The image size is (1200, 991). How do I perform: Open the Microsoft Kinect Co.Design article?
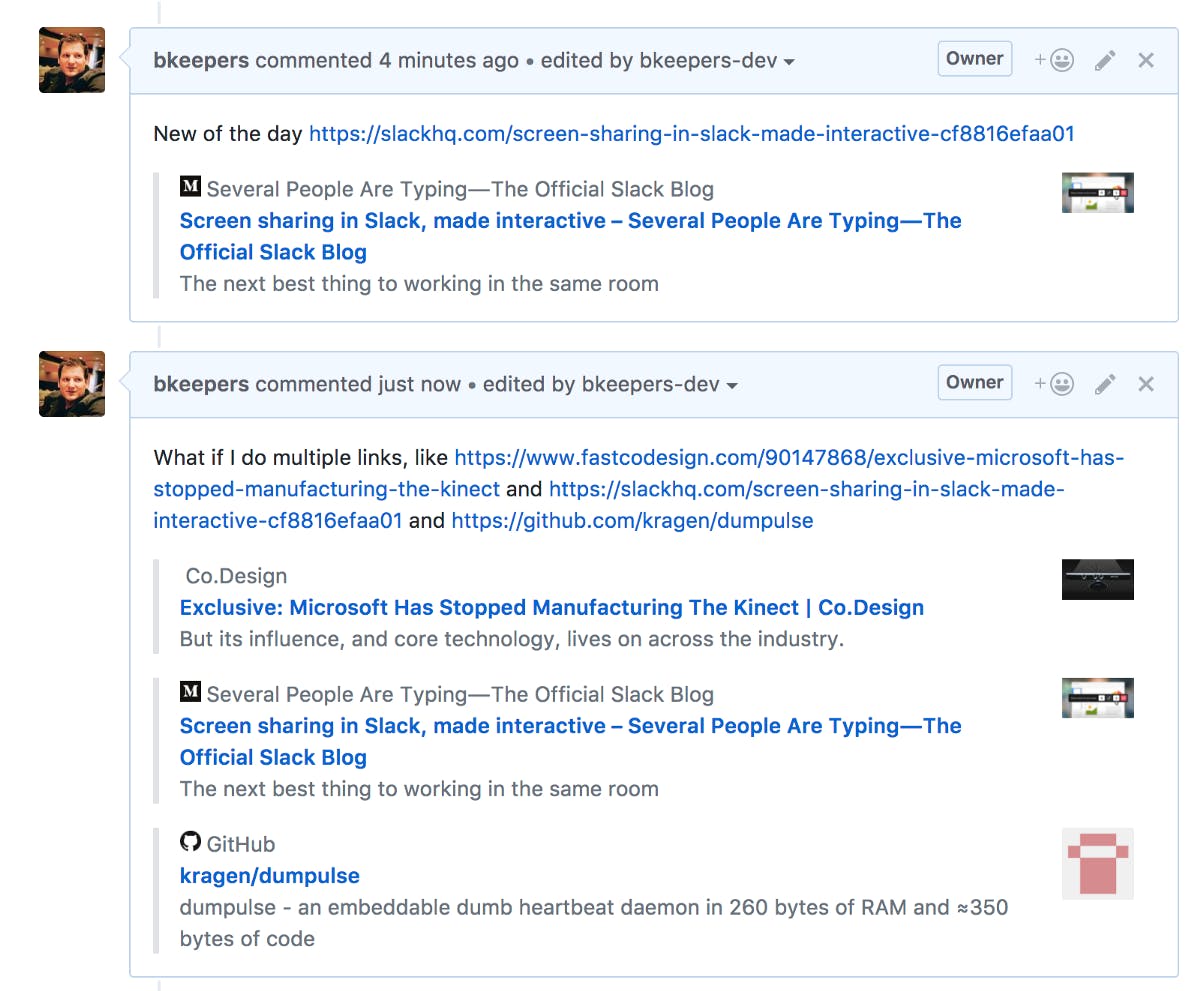coord(551,607)
